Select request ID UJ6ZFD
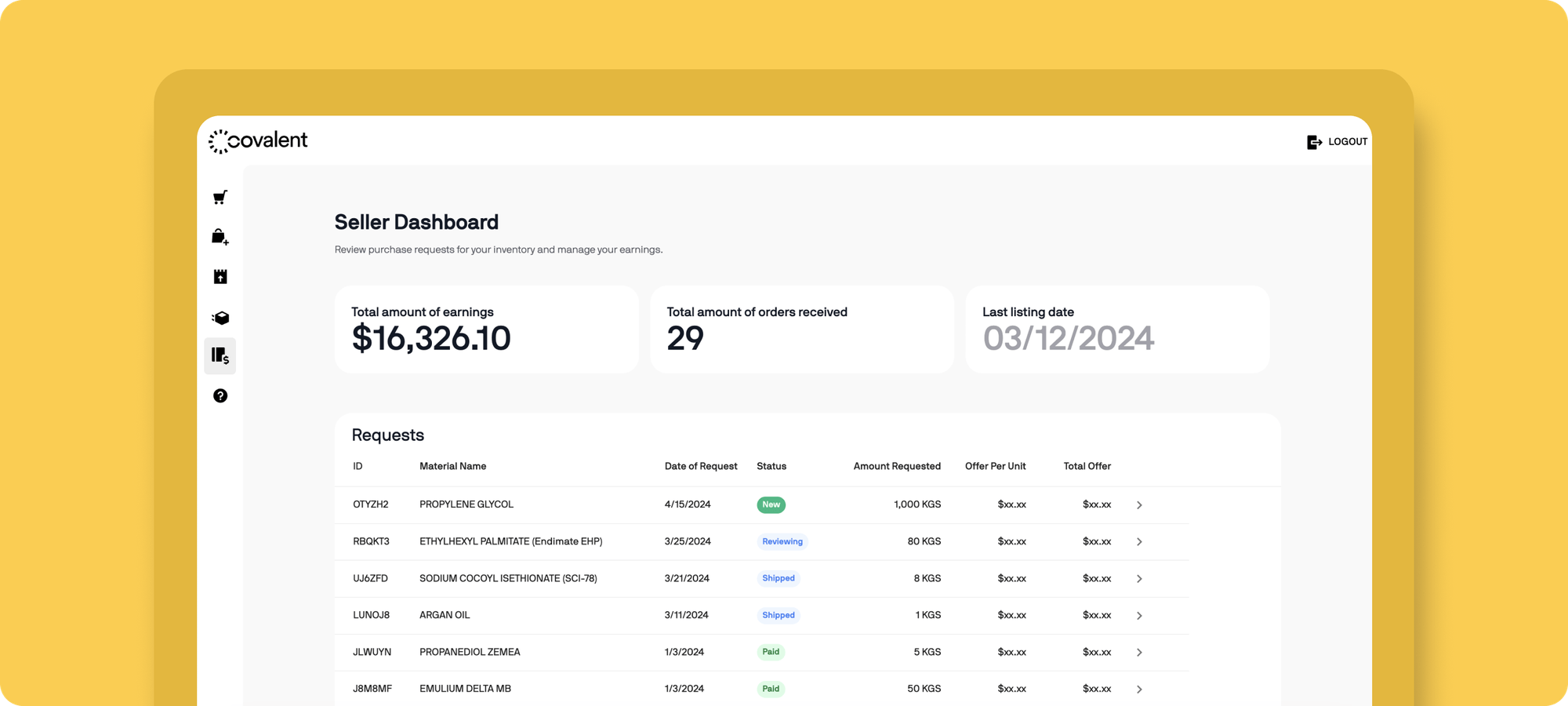1568x706 pixels. 370,579
